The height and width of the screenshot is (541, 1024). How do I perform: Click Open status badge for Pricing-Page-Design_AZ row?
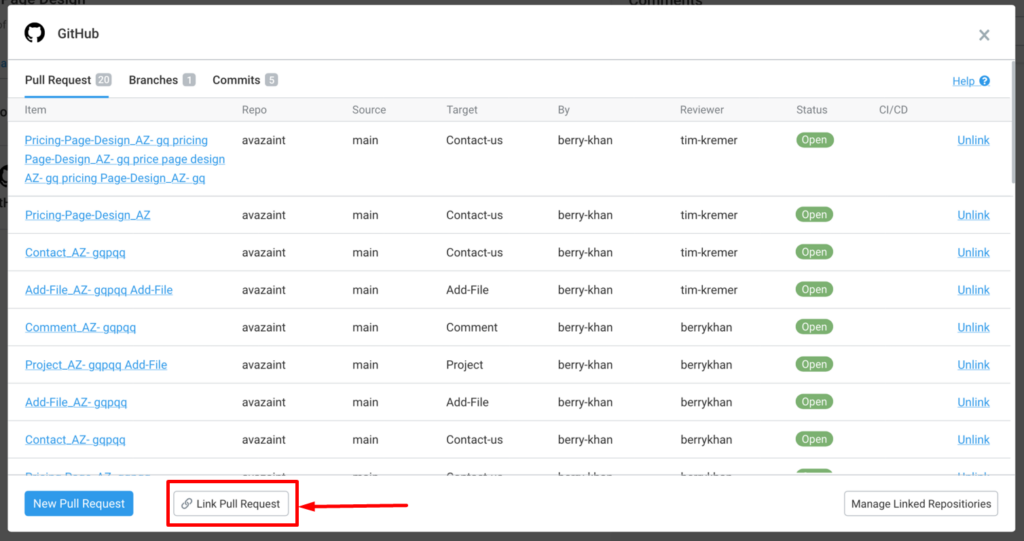[x=814, y=214]
